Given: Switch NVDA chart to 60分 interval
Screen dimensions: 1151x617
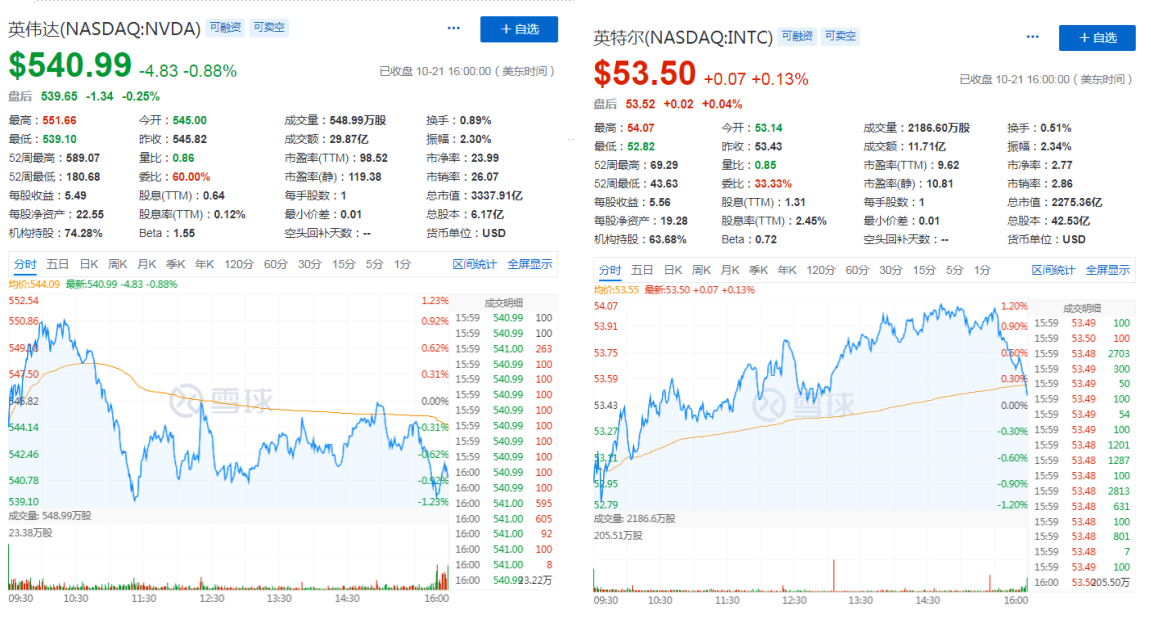Looking at the screenshot, I should (x=276, y=264).
